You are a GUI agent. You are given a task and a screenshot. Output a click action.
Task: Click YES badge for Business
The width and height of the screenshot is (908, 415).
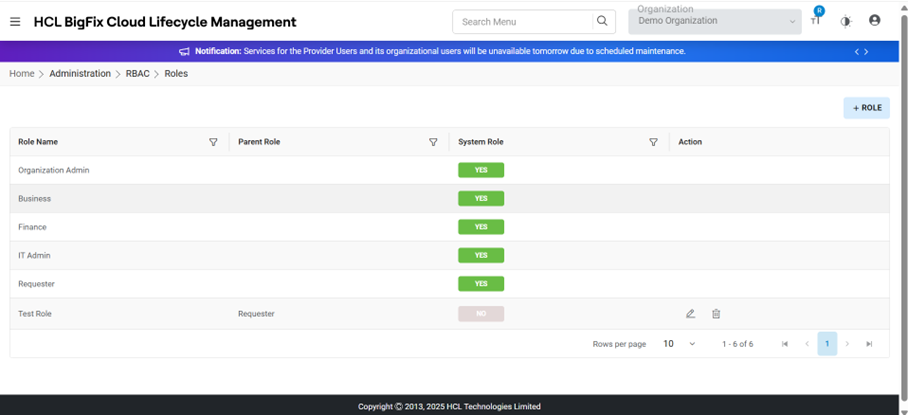click(x=481, y=199)
